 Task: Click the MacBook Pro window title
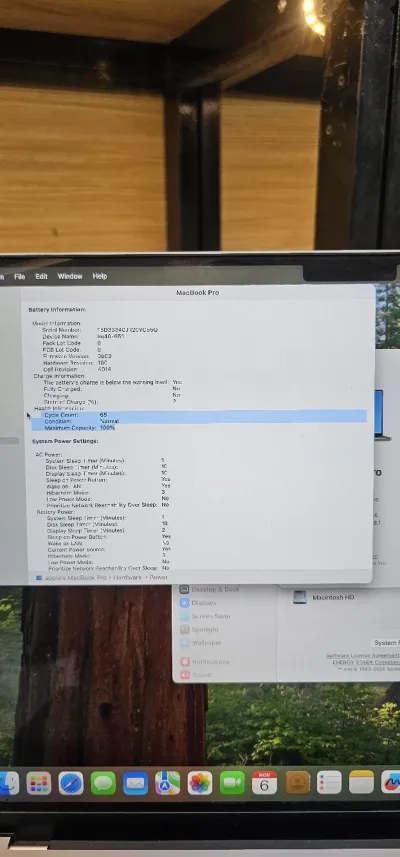198,293
